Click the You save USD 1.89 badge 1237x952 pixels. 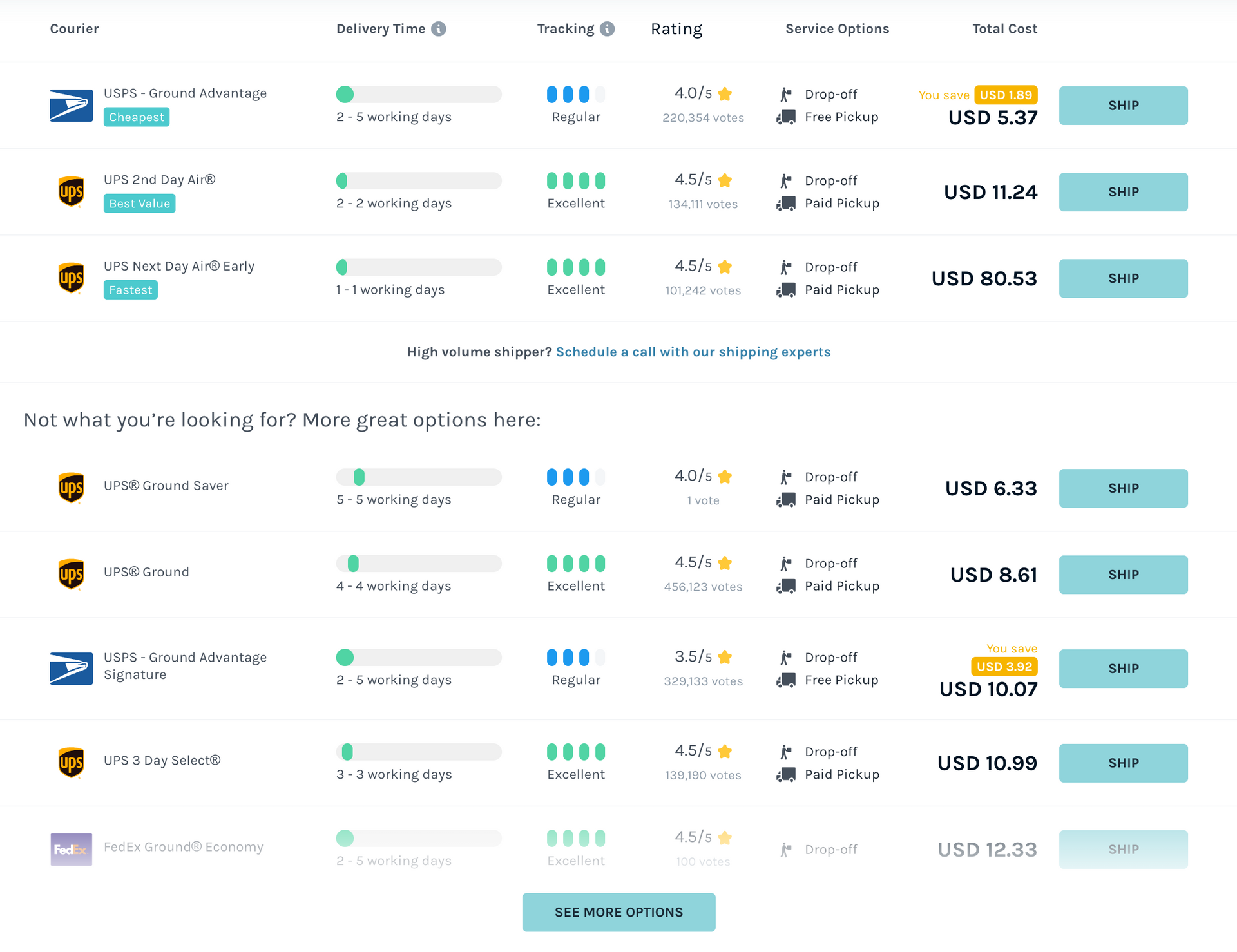[1006, 95]
